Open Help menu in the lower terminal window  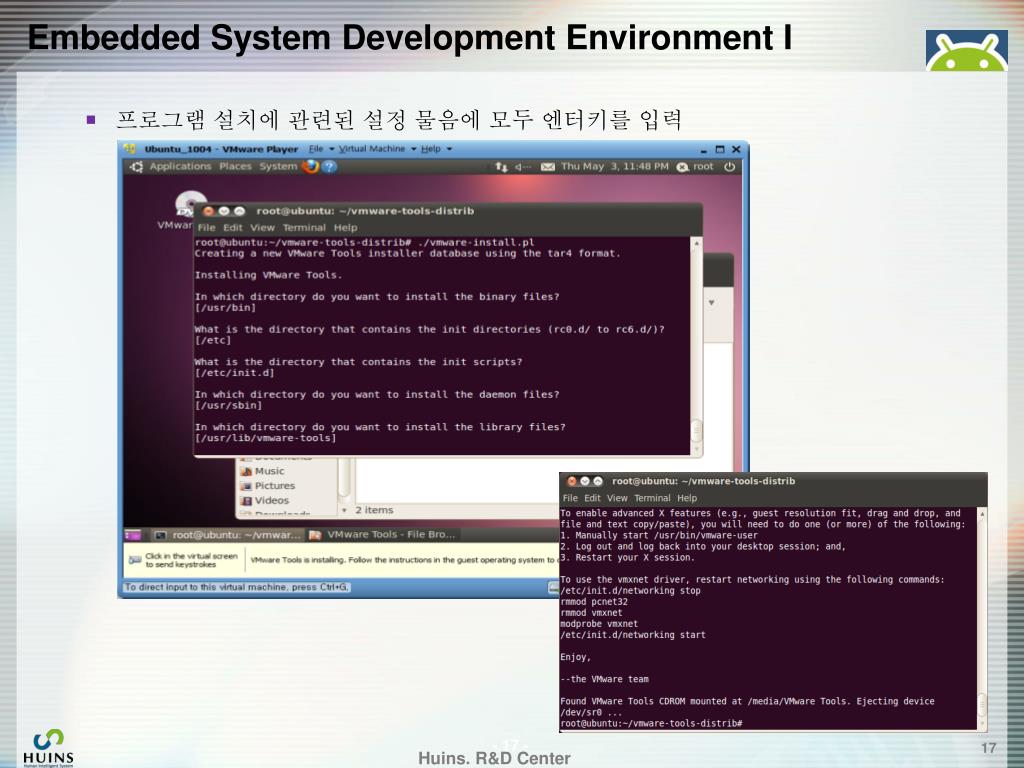click(687, 498)
